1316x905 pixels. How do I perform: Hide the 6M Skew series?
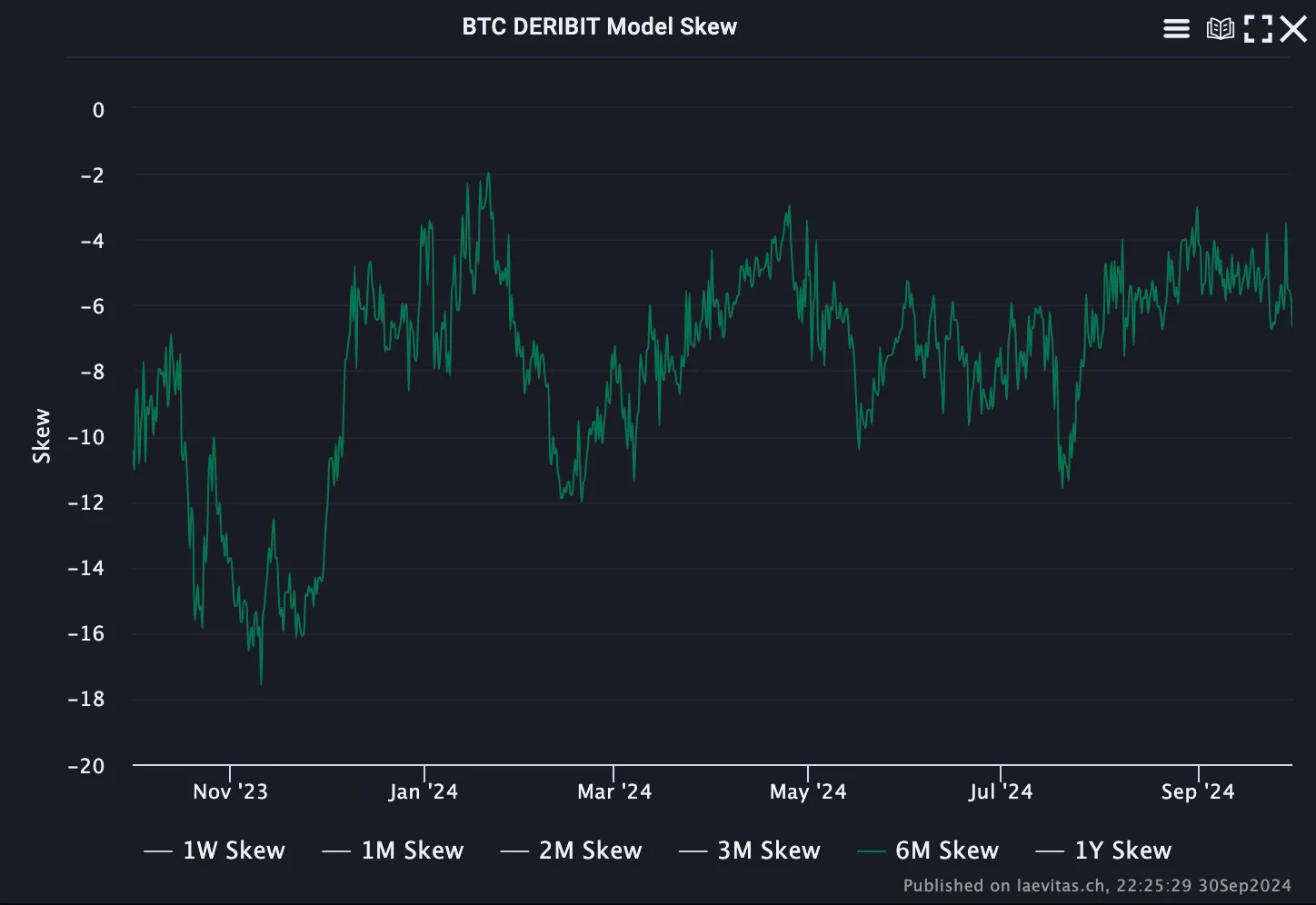coord(928,850)
